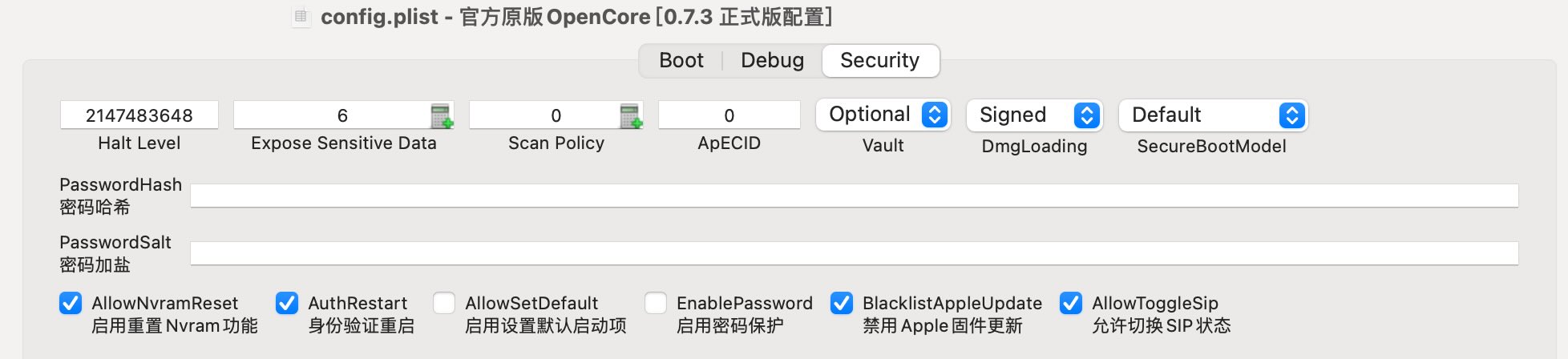Screen dimensions: 1568x359
Task: Focus the PasswordHash text field
Action: (x=855, y=196)
